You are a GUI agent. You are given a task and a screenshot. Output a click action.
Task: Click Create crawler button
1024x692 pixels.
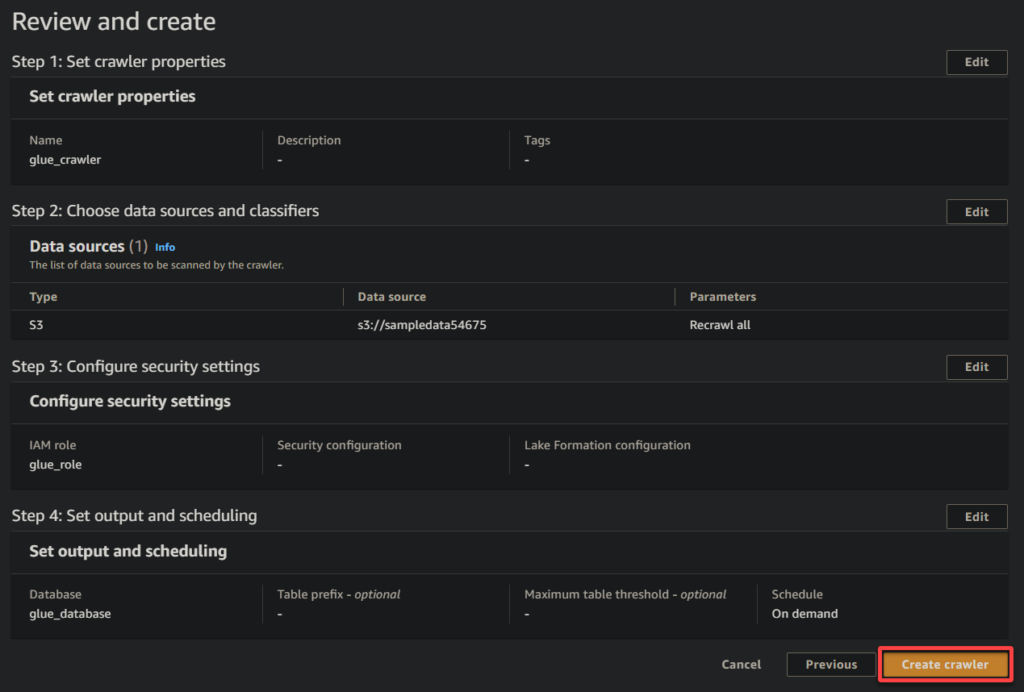tap(944, 664)
